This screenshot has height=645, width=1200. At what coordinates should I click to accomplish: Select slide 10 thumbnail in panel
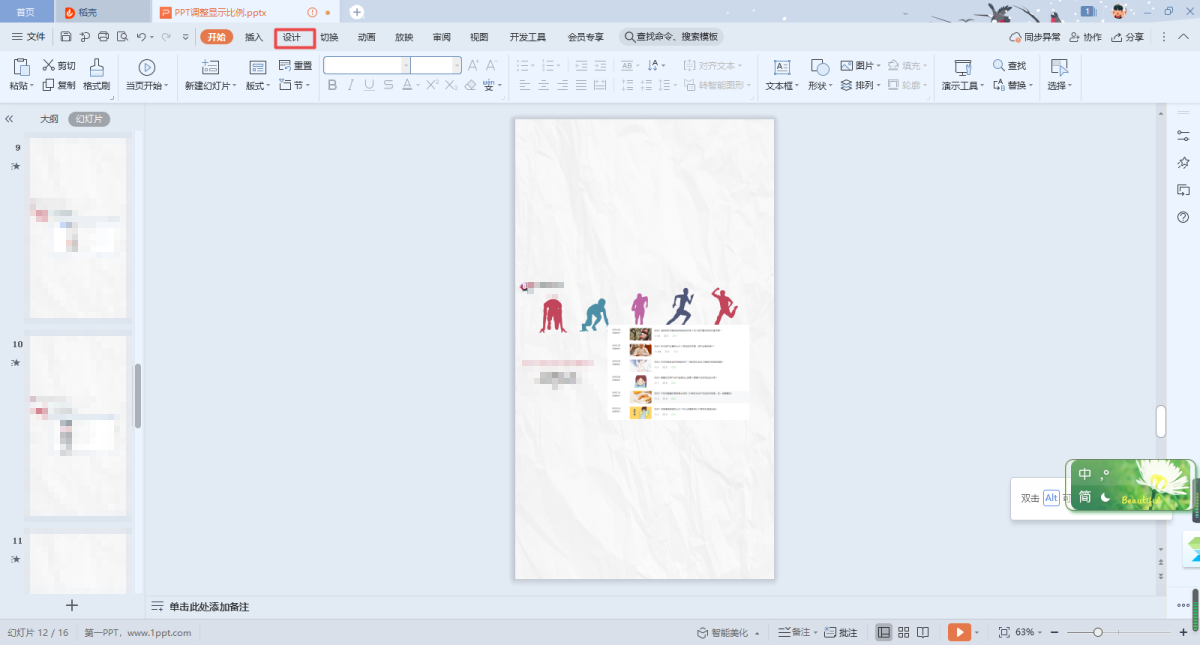click(x=78, y=426)
